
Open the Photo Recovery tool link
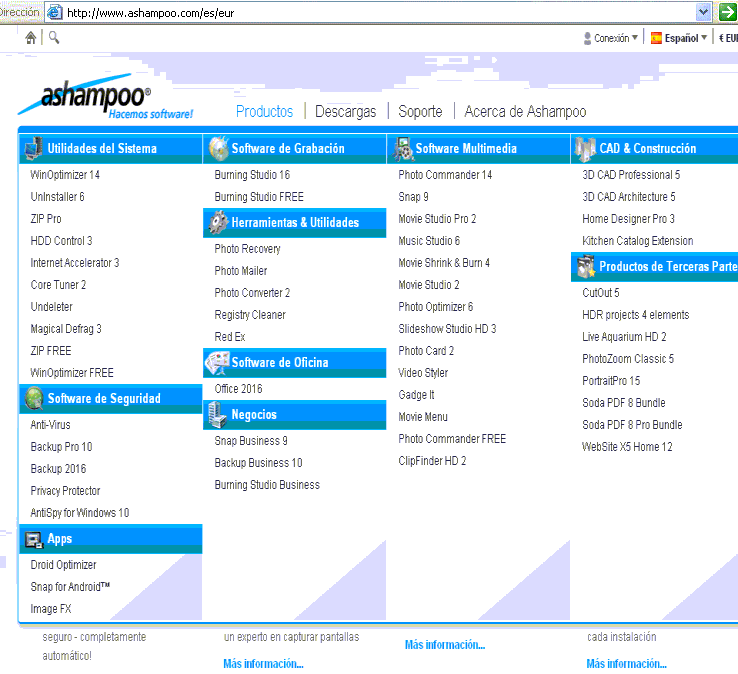tap(247, 249)
